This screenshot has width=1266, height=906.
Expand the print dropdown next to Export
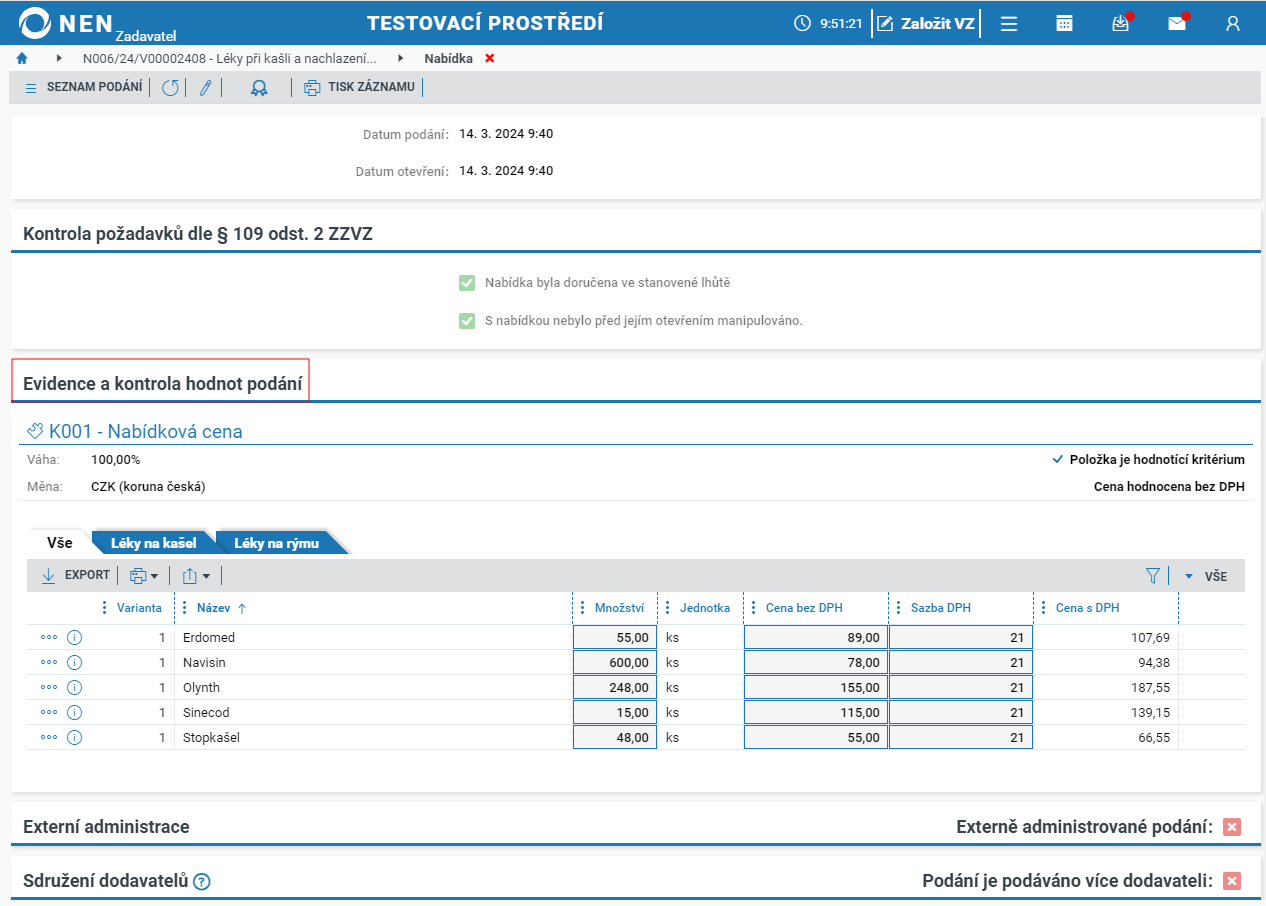[x=144, y=575]
